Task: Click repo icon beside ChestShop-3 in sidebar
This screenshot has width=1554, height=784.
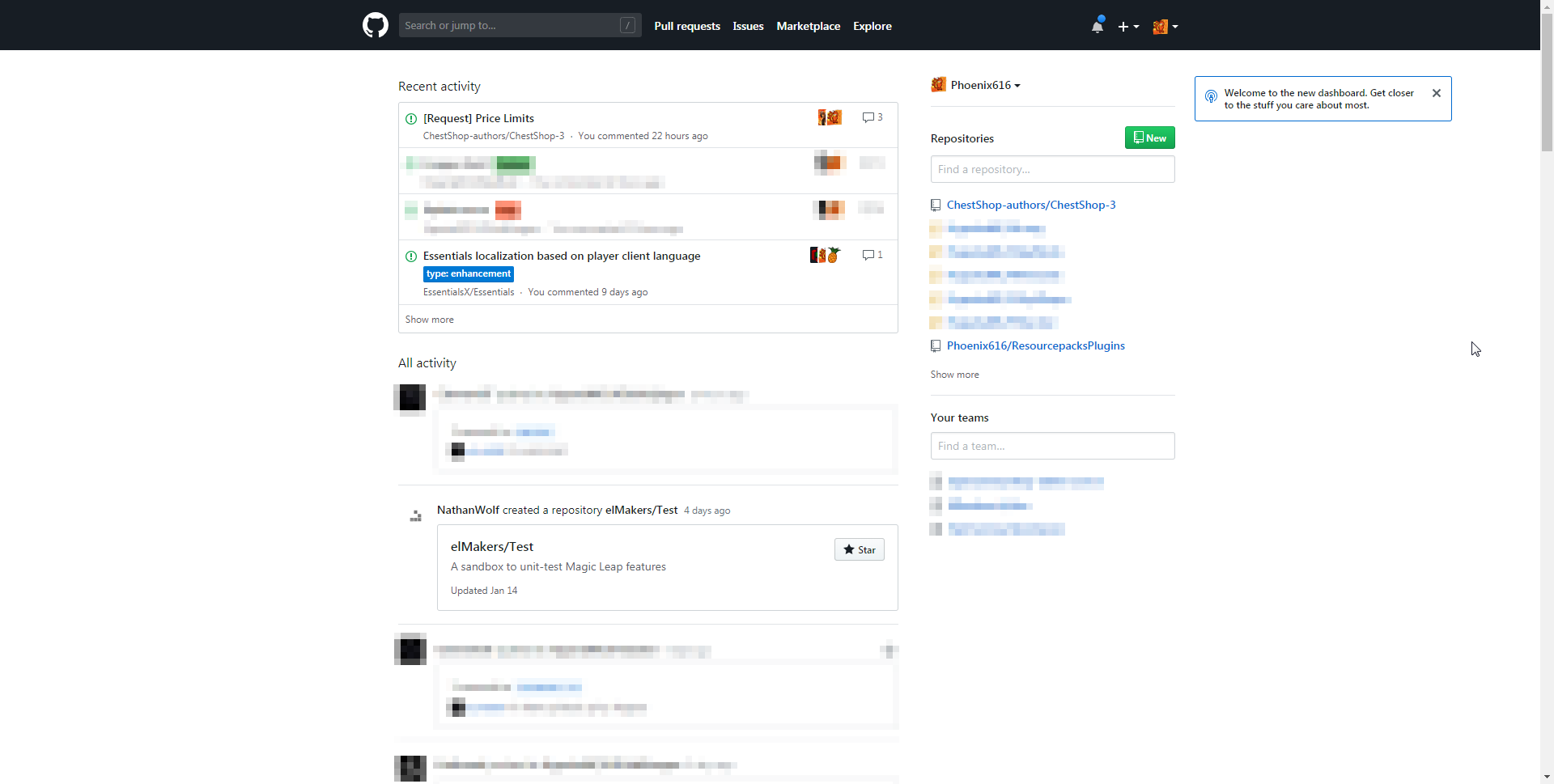Action: tap(936, 206)
